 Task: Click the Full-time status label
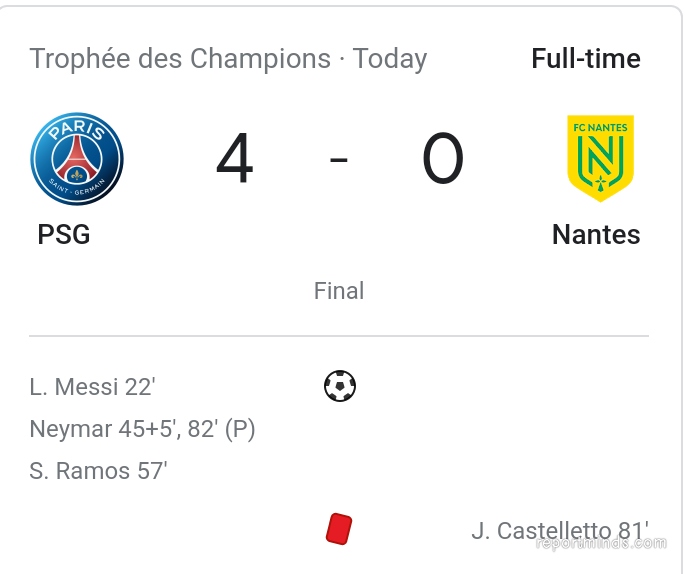click(586, 59)
